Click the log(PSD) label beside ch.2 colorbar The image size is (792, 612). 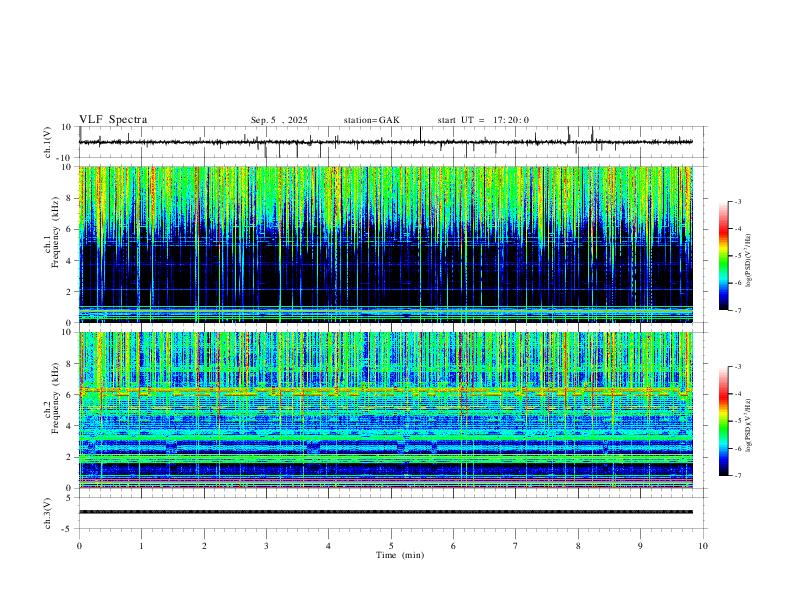pos(748,425)
